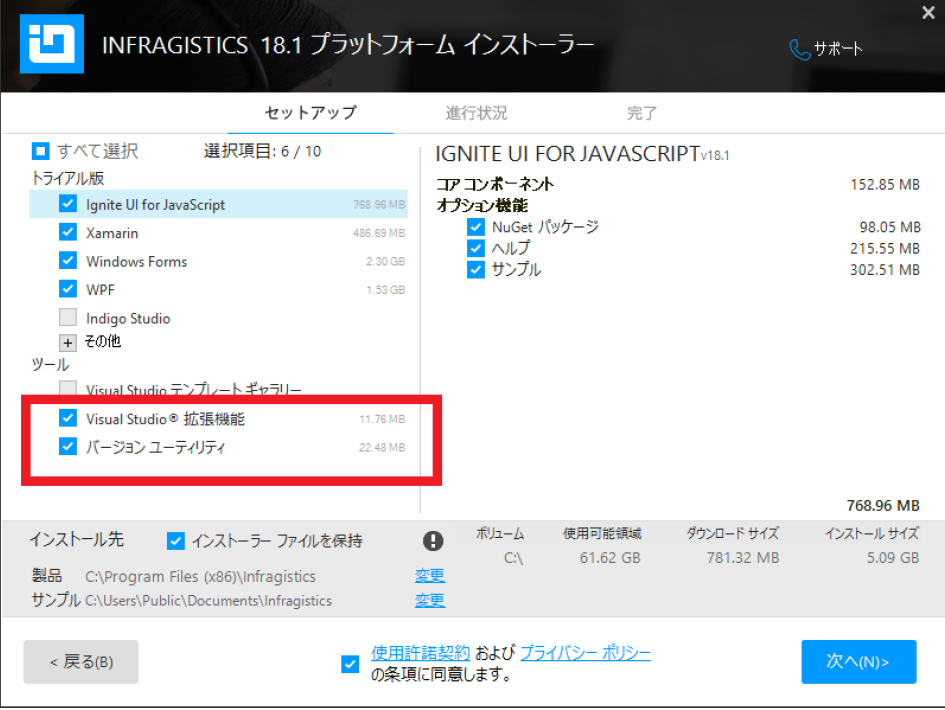Expand the その他 tree node
945x710 pixels.
[68, 343]
